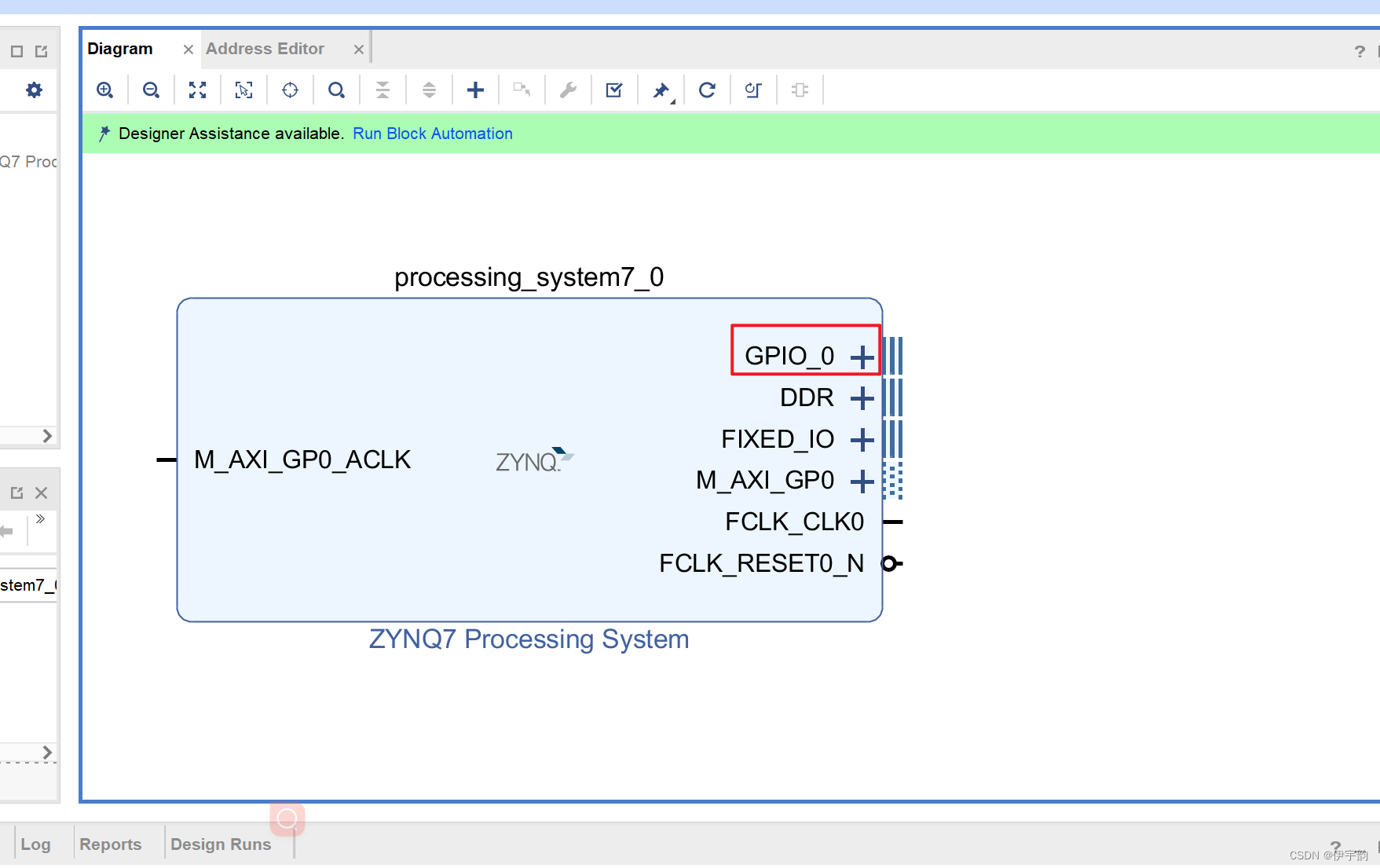Select the area-select tool icon
The height and width of the screenshot is (868, 1380).
pyautogui.click(x=243, y=90)
